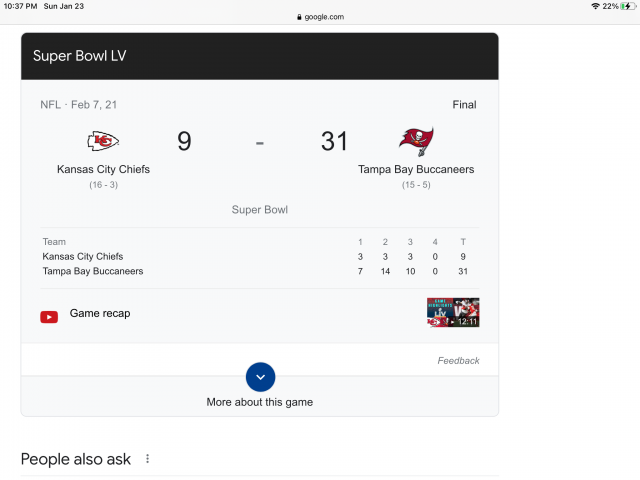Expand more details with blue chevron button

(260, 377)
